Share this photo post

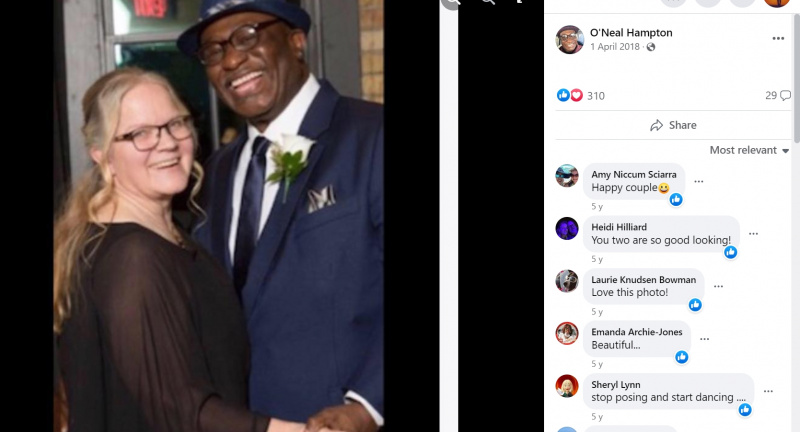(673, 125)
